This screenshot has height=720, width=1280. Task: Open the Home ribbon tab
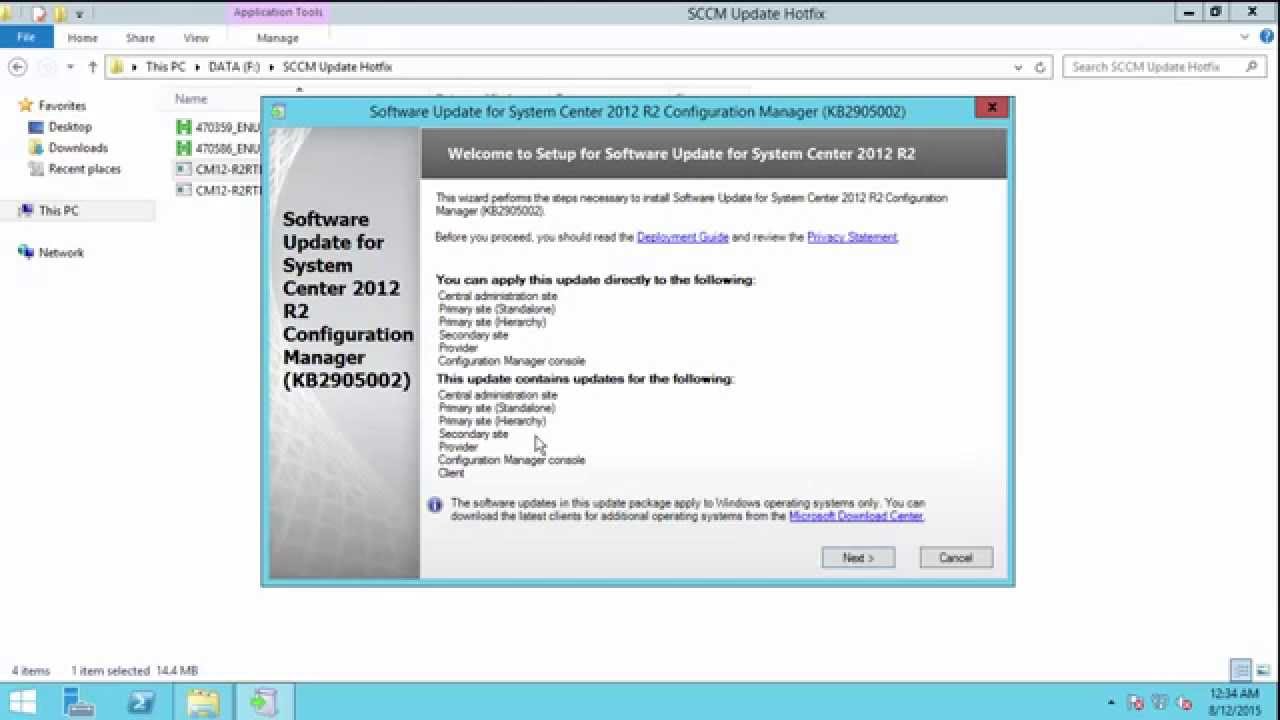point(82,38)
